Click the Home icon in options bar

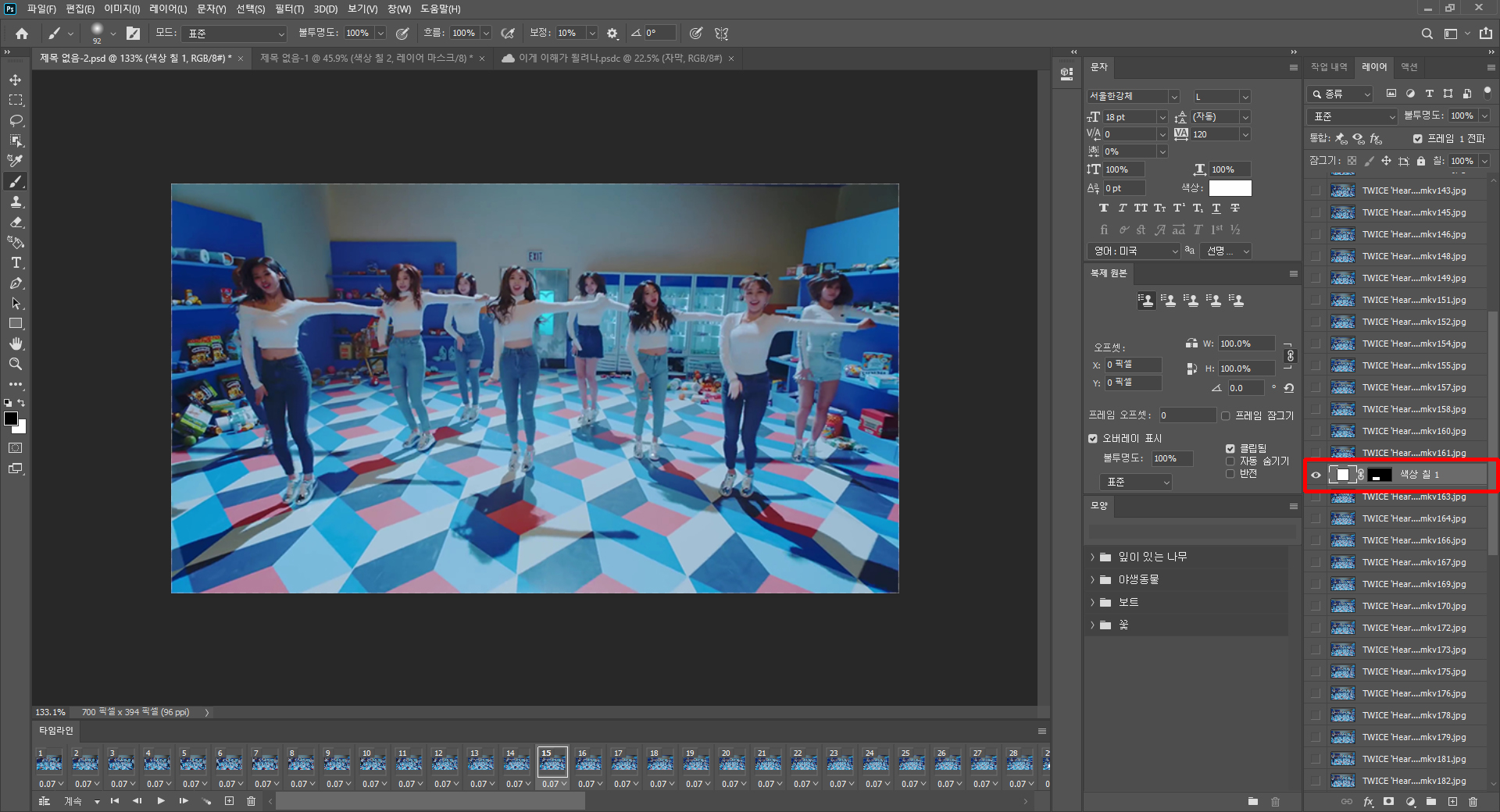tap(22, 34)
